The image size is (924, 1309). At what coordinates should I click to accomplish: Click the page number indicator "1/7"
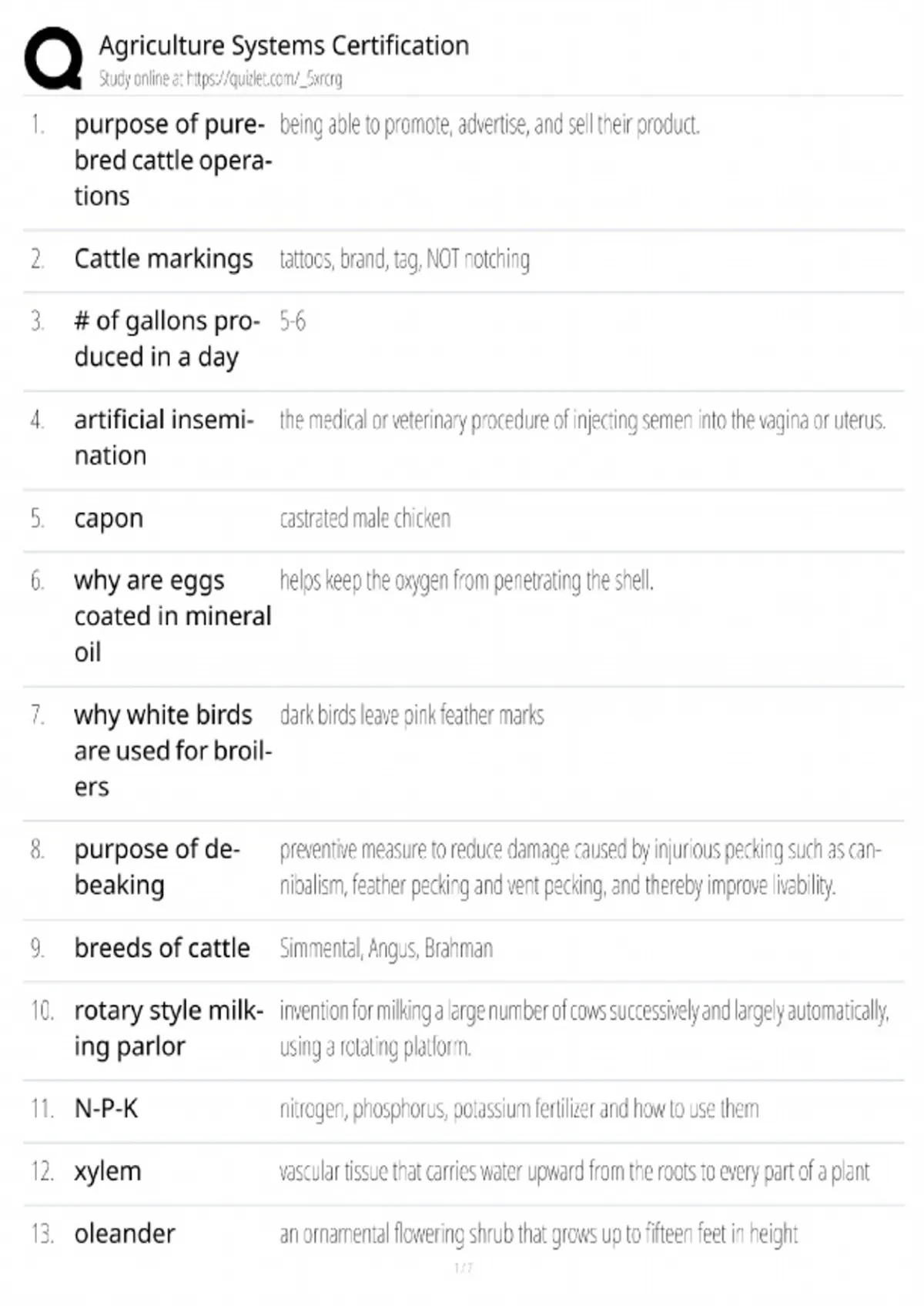click(x=463, y=1267)
